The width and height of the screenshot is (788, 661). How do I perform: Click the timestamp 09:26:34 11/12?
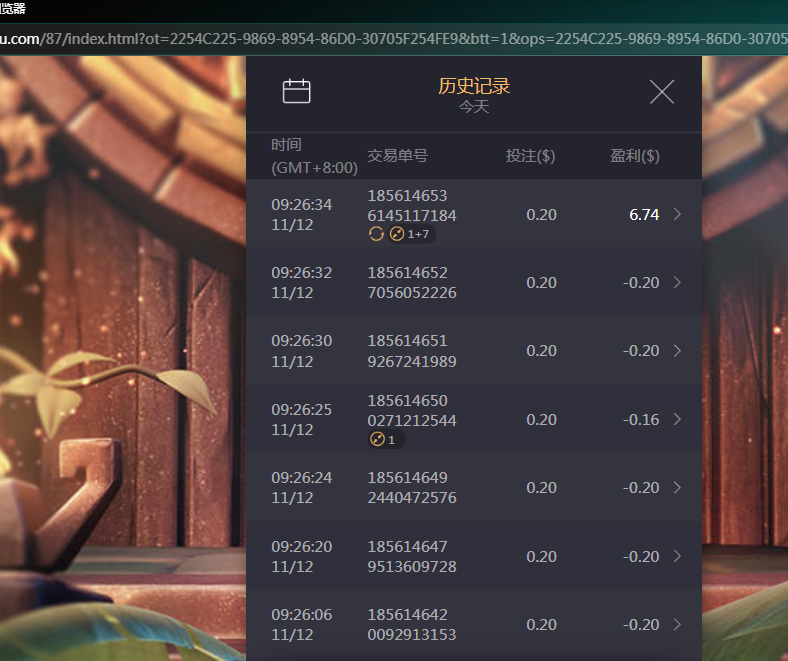(x=302, y=215)
